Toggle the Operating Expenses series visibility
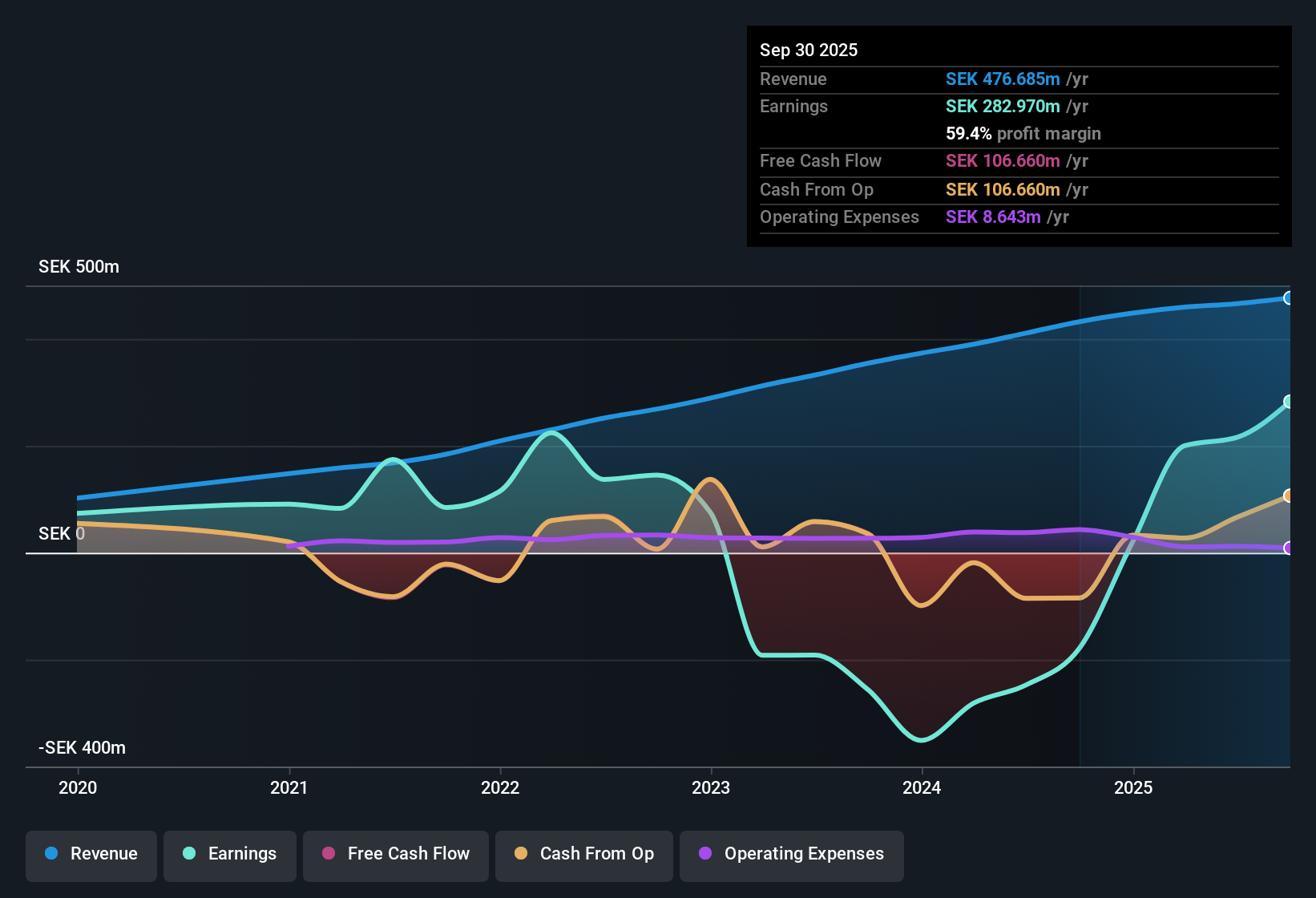Screen dimensions: 1316x898 point(792,854)
